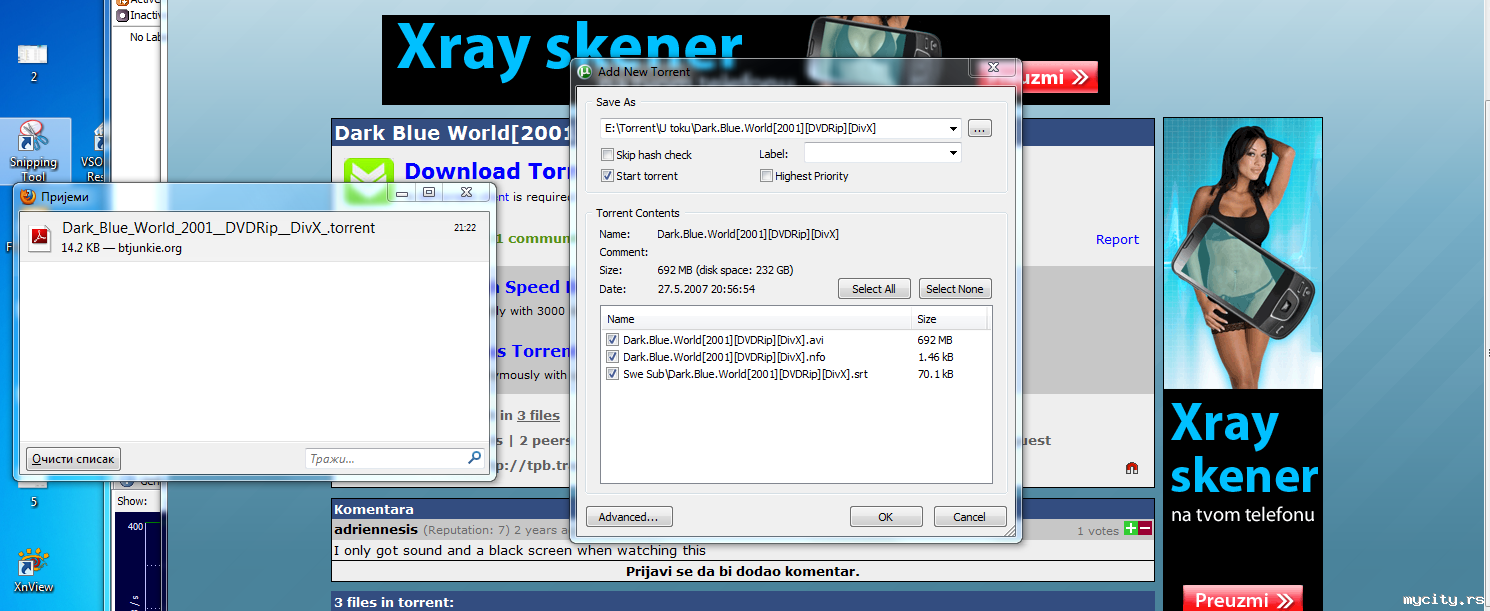This screenshot has width=1490, height=611.
Task: Click Preuzmi button on the top Xray skener banner
Action: pyautogui.click(x=1056, y=77)
